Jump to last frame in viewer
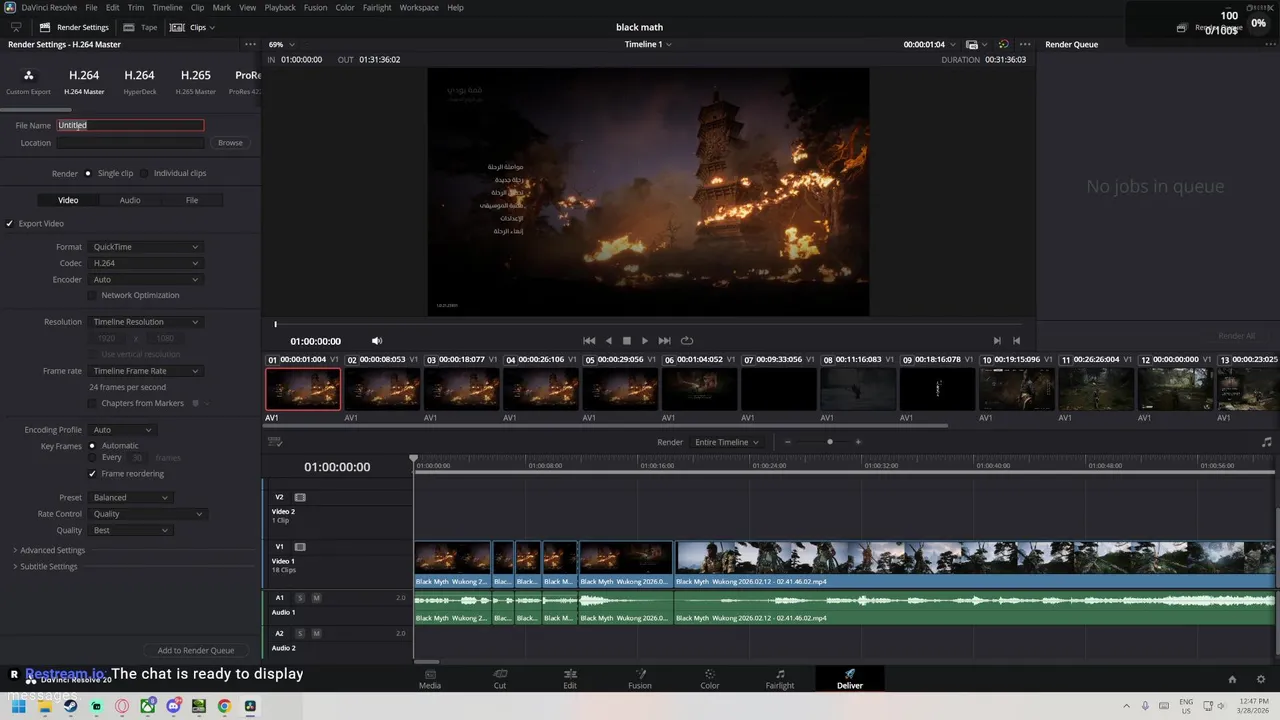 [x=664, y=341]
